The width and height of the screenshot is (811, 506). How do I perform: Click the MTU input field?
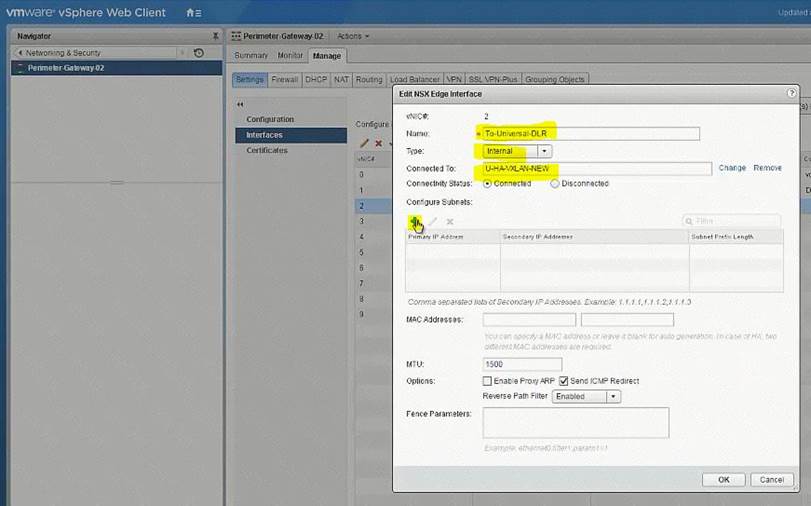(x=522, y=364)
